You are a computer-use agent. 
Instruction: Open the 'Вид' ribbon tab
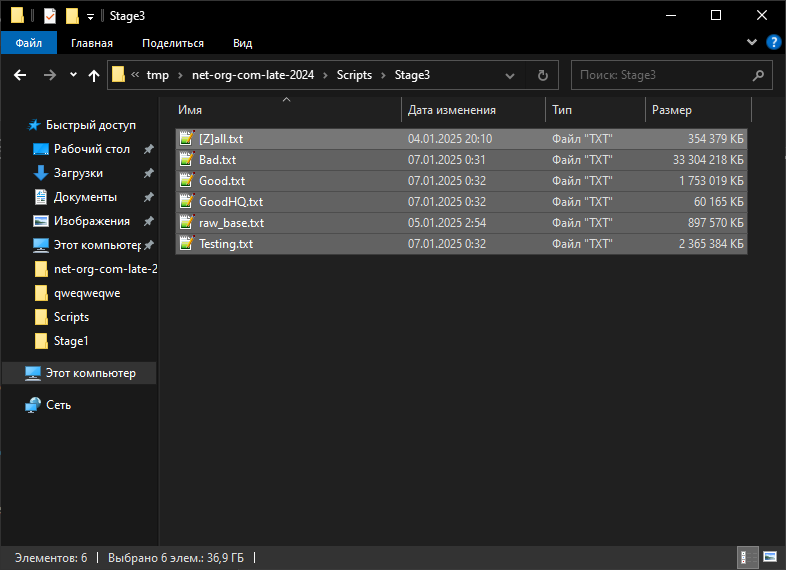(242, 43)
